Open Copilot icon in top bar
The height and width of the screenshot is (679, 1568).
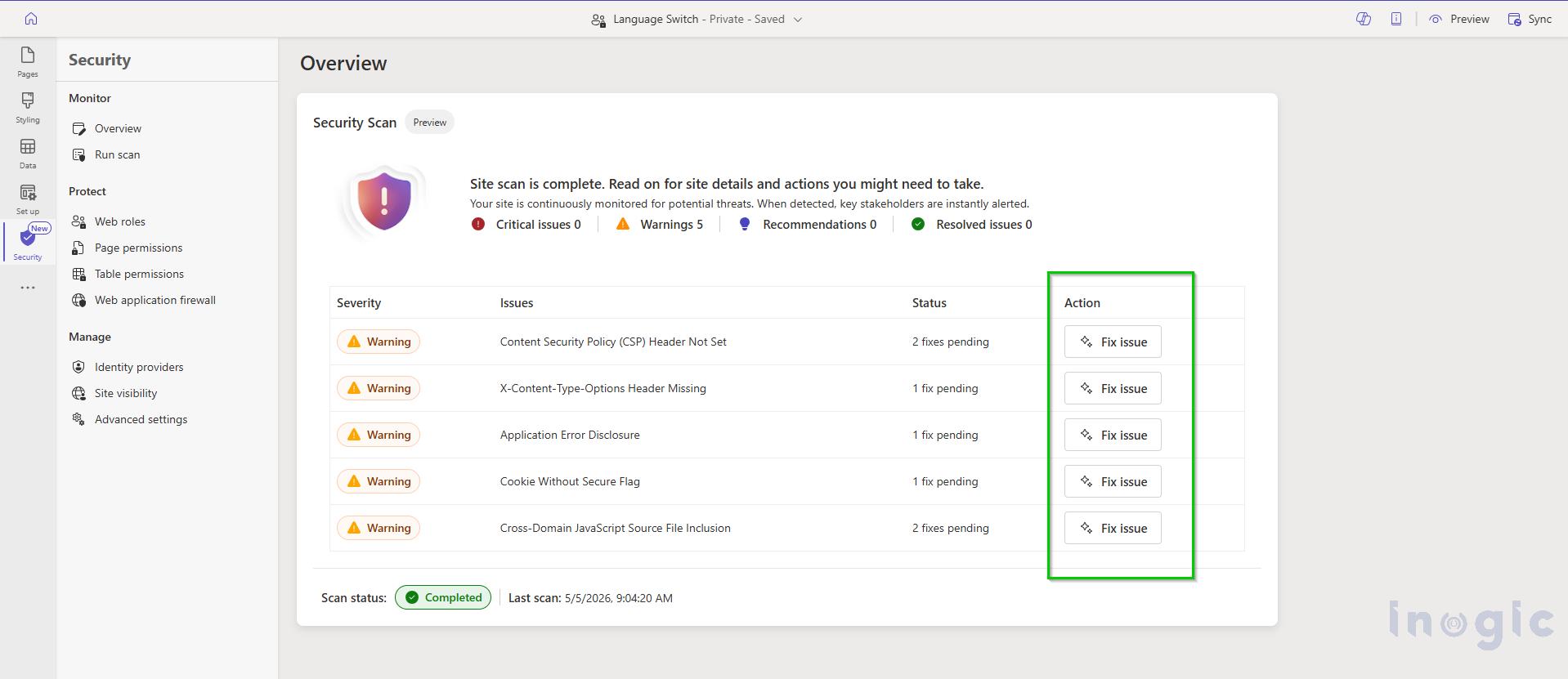[1364, 19]
